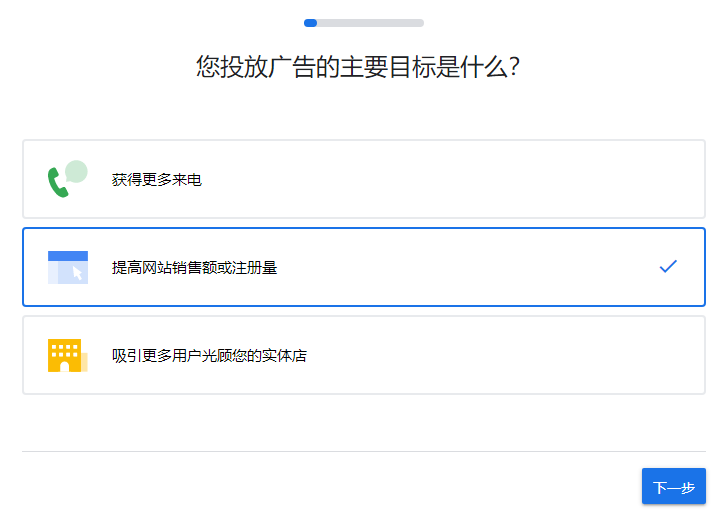Click the light green speech bubble icon
721x520 pixels.
pos(76,171)
